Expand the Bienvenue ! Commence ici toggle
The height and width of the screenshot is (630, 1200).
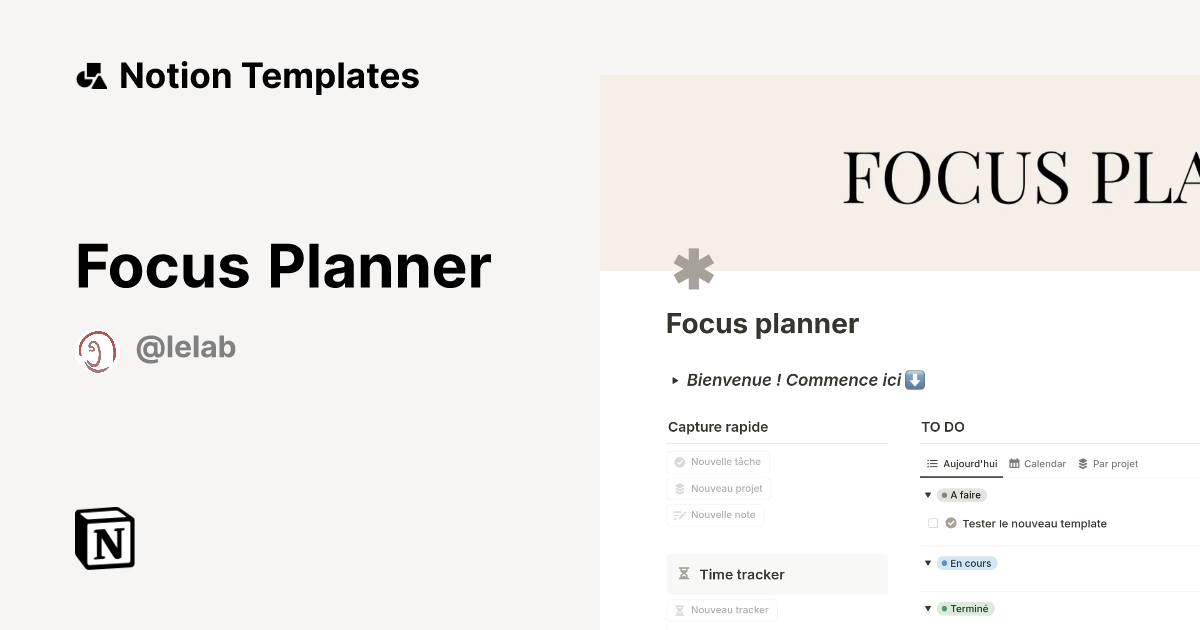click(x=674, y=380)
